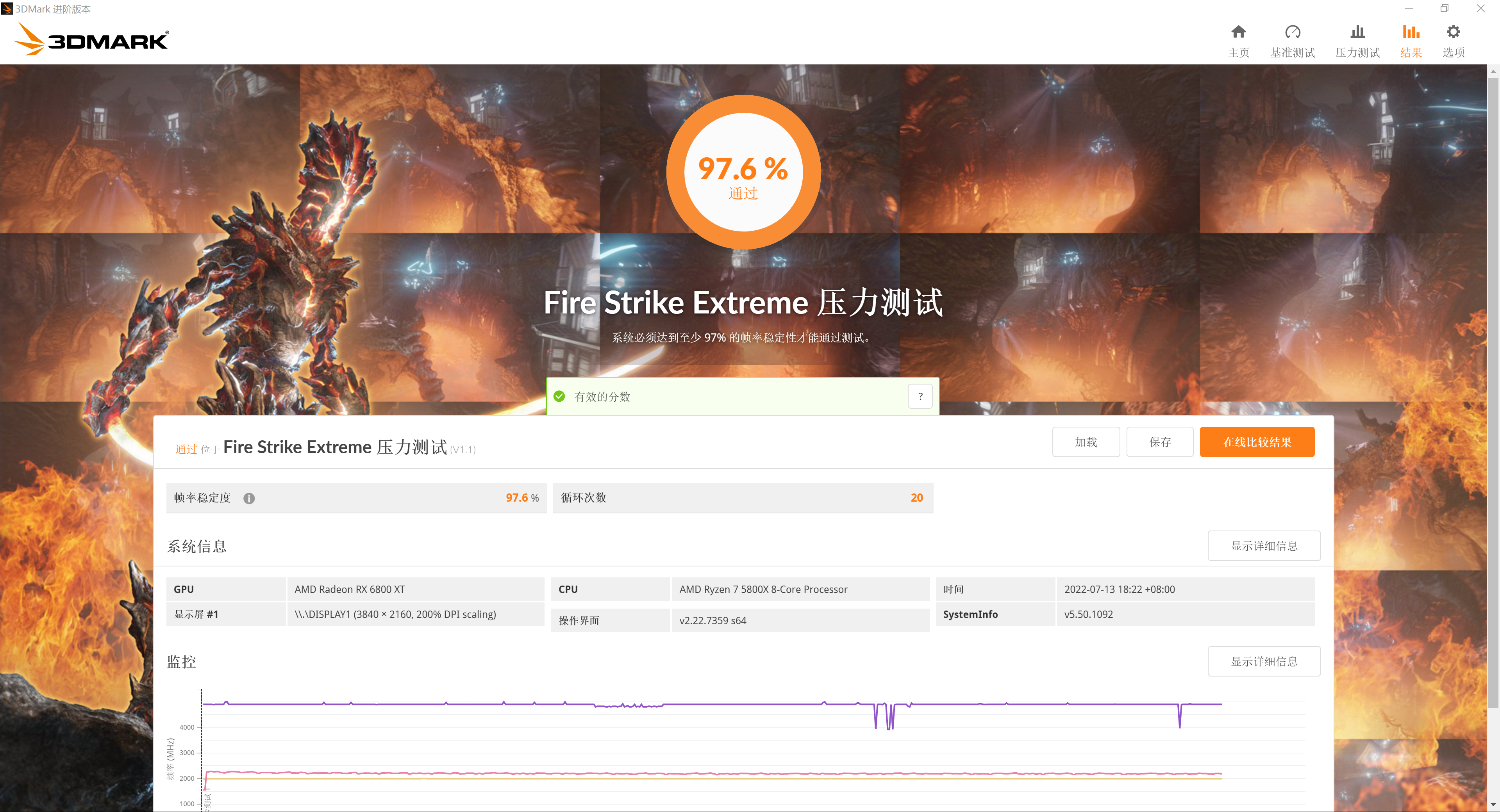Viewport: 1500px width, 812px height.
Task: Click the CPU value AMD Ryzen 7 5800X
Action: (763, 589)
